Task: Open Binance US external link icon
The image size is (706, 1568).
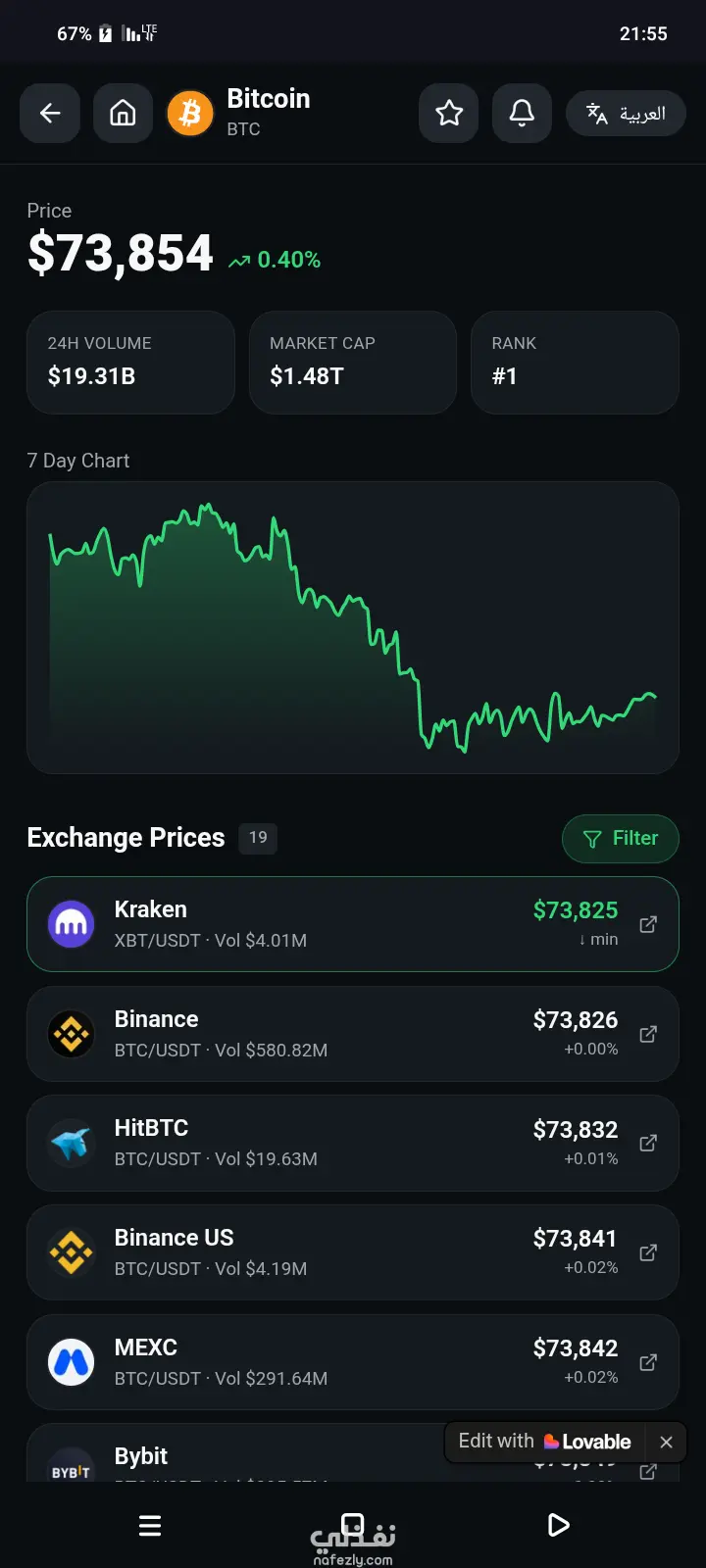Action: tap(648, 1252)
